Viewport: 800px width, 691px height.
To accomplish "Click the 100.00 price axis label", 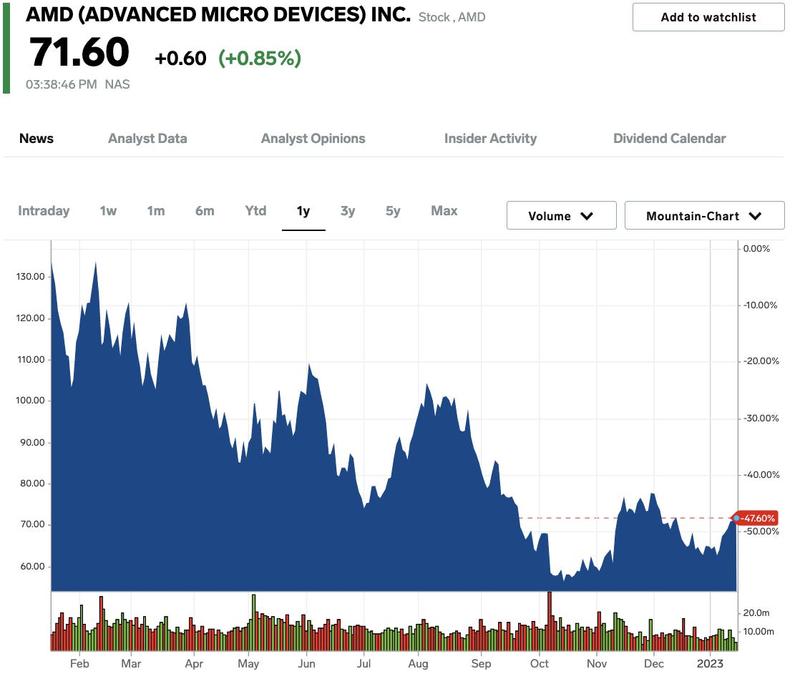I will tap(31, 401).
